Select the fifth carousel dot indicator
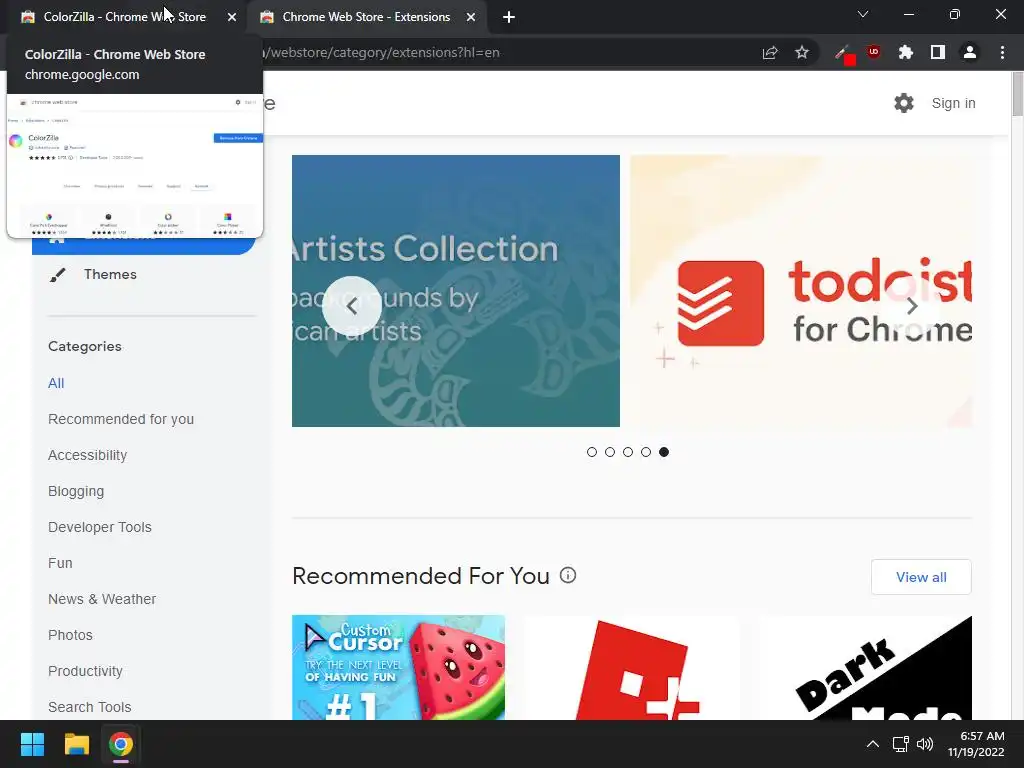 [664, 452]
